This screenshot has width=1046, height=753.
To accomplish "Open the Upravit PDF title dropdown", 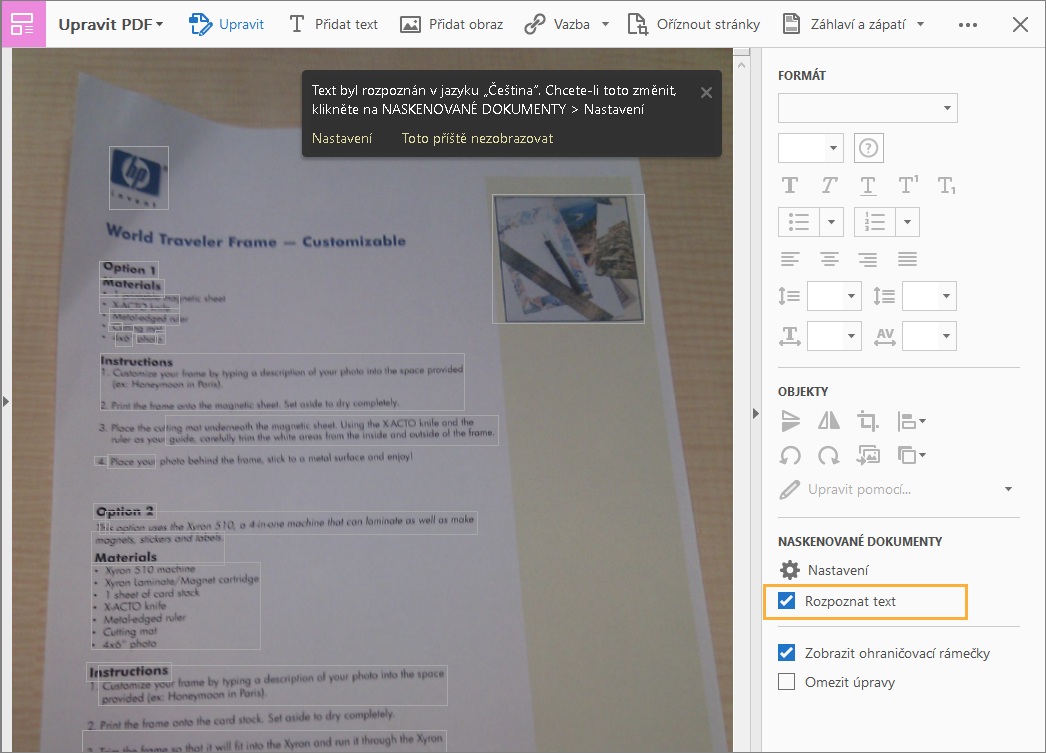I will tap(111, 25).
